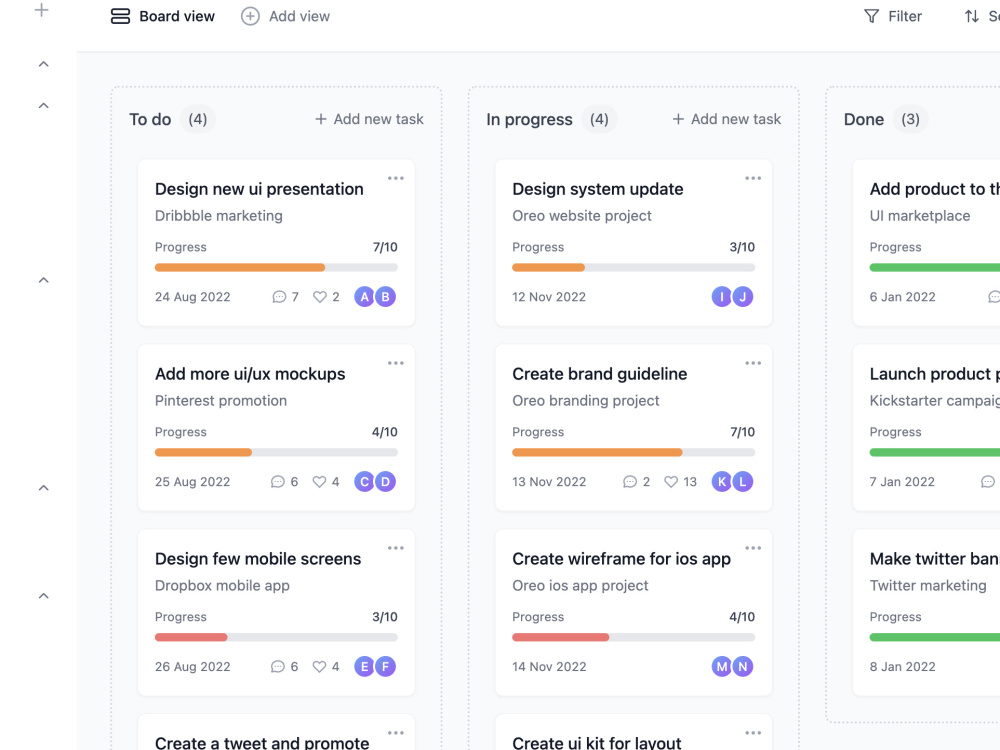Click comment icon on Add more ui/ux mockups card
Image resolution: width=1000 pixels, height=750 pixels.
click(x=277, y=482)
